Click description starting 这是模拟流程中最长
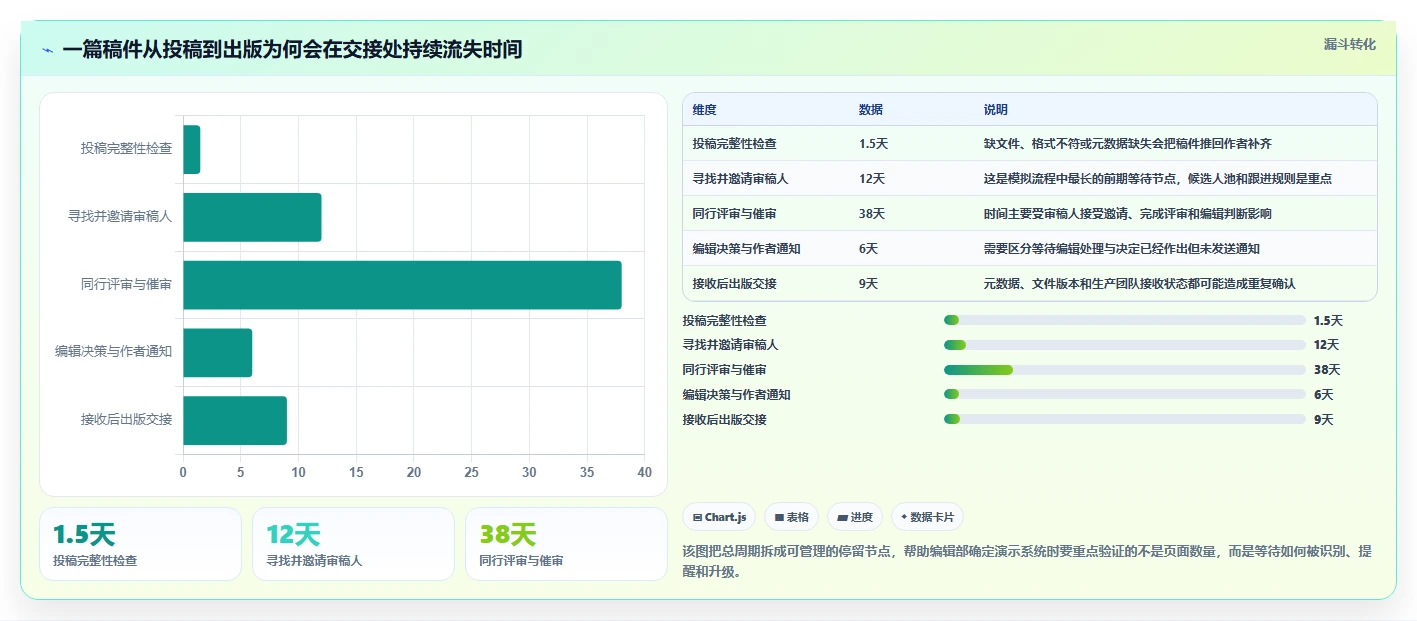This screenshot has height=621, width=1417. 1157,179
